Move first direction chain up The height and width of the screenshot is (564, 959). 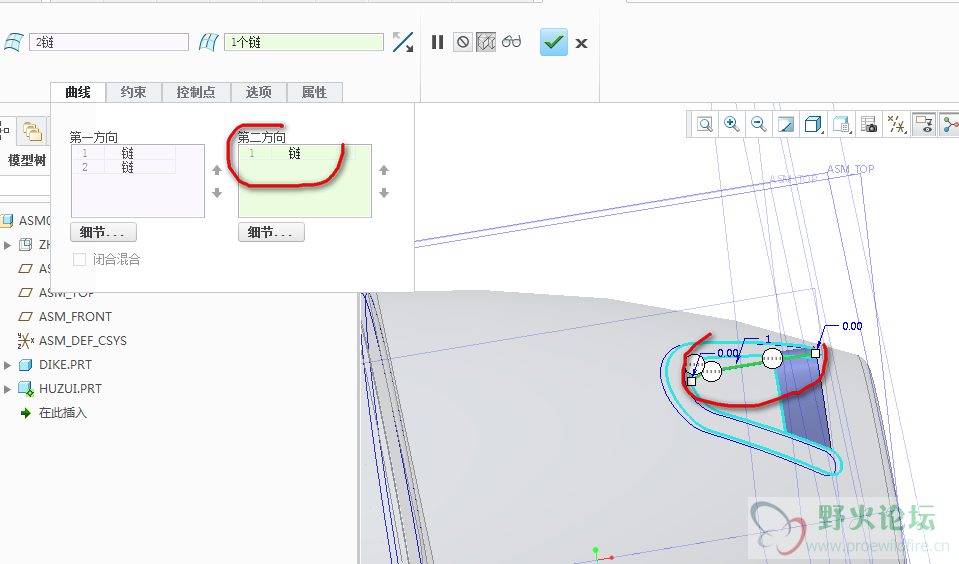(x=217, y=170)
